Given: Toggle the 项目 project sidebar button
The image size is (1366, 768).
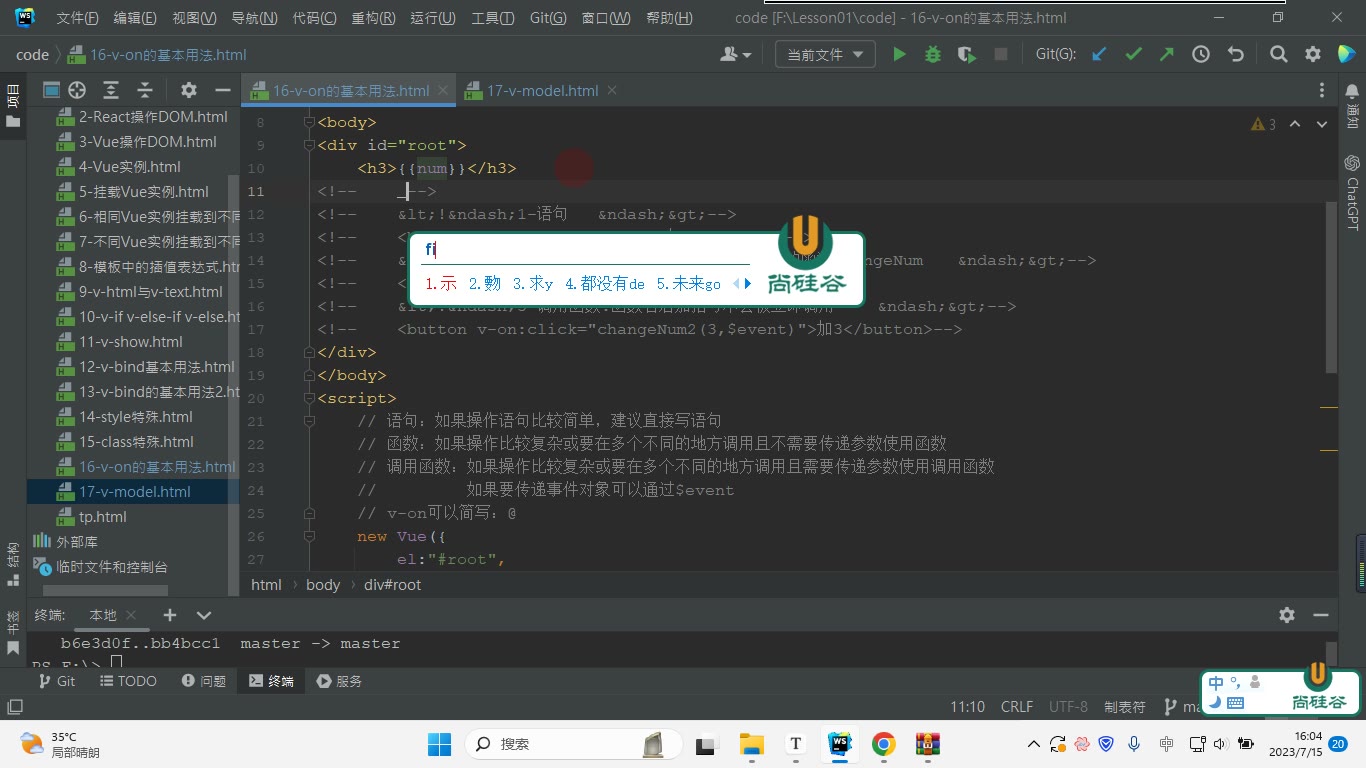Looking at the screenshot, I should (13, 106).
